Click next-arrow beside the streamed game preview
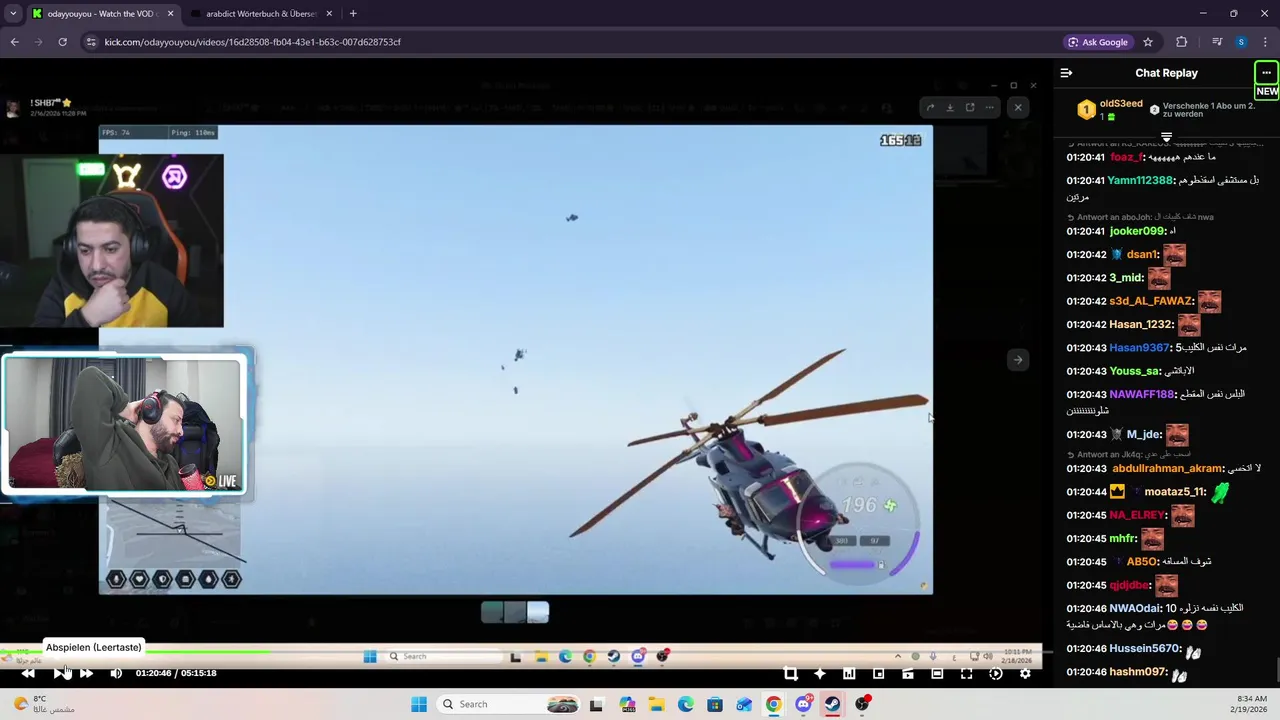 1017,360
